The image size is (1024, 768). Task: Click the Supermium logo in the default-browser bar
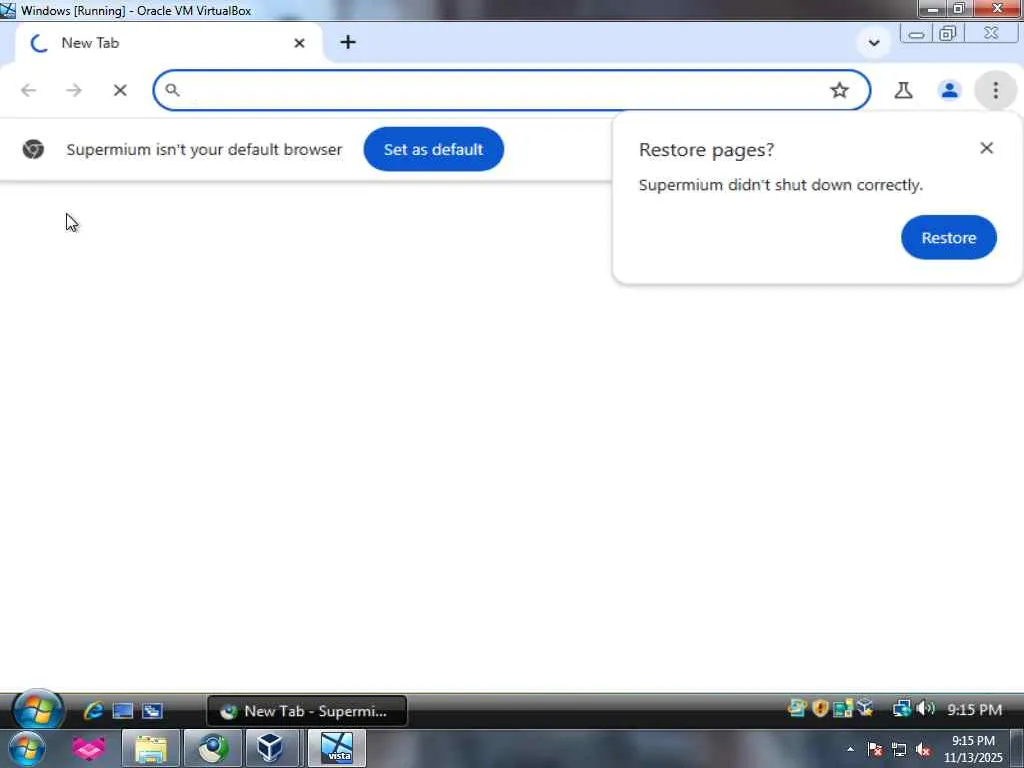point(33,149)
